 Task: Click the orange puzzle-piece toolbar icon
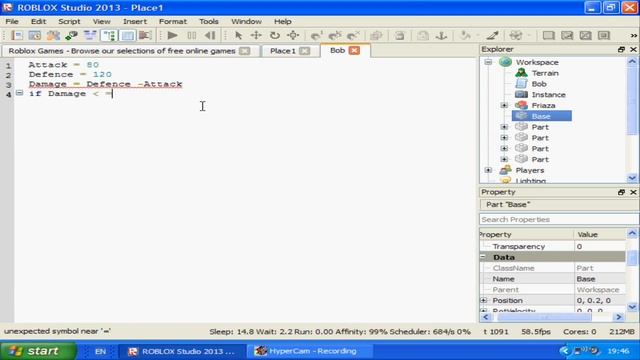click(53, 36)
